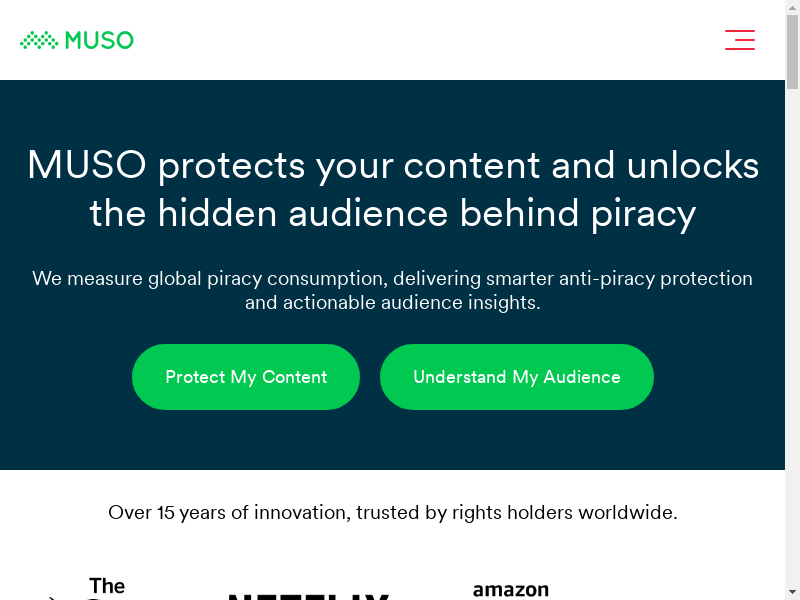
Task: Click the "Over 15 years of innovation" tagline
Action: pyautogui.click(x=393, y=513)
